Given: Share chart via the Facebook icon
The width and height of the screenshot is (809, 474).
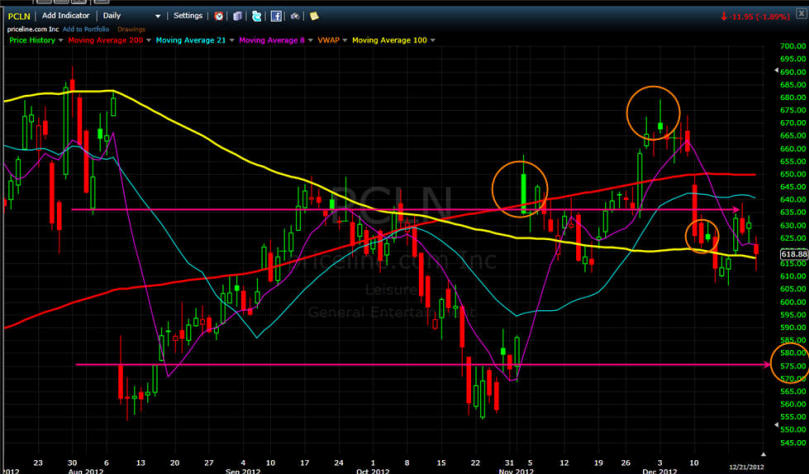Looking at the screenshot, I should coord(276,17).
